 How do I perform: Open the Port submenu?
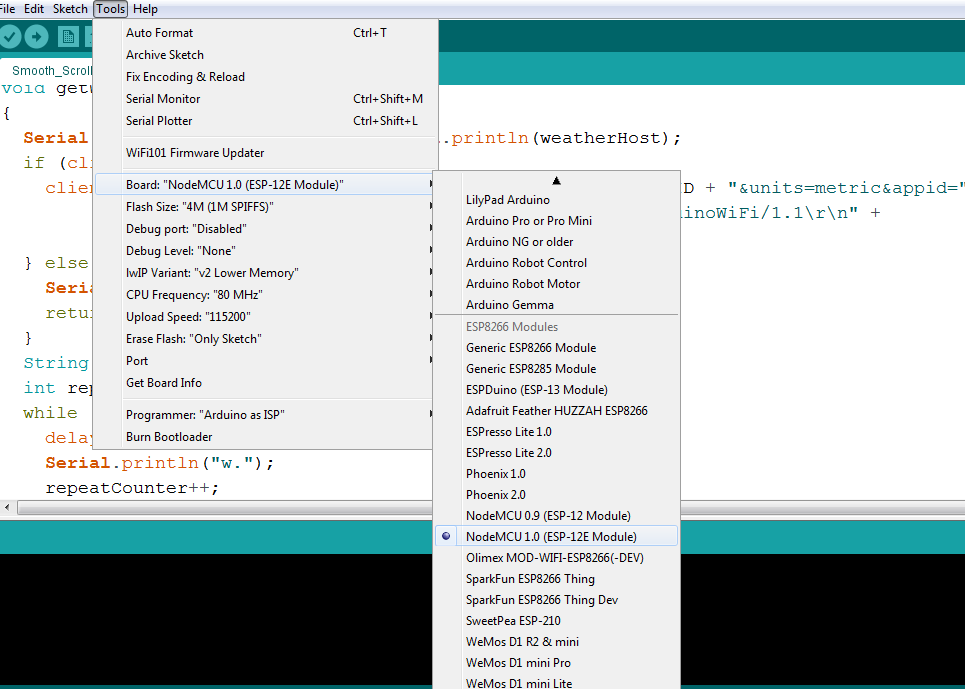click(x=265, y=361)
